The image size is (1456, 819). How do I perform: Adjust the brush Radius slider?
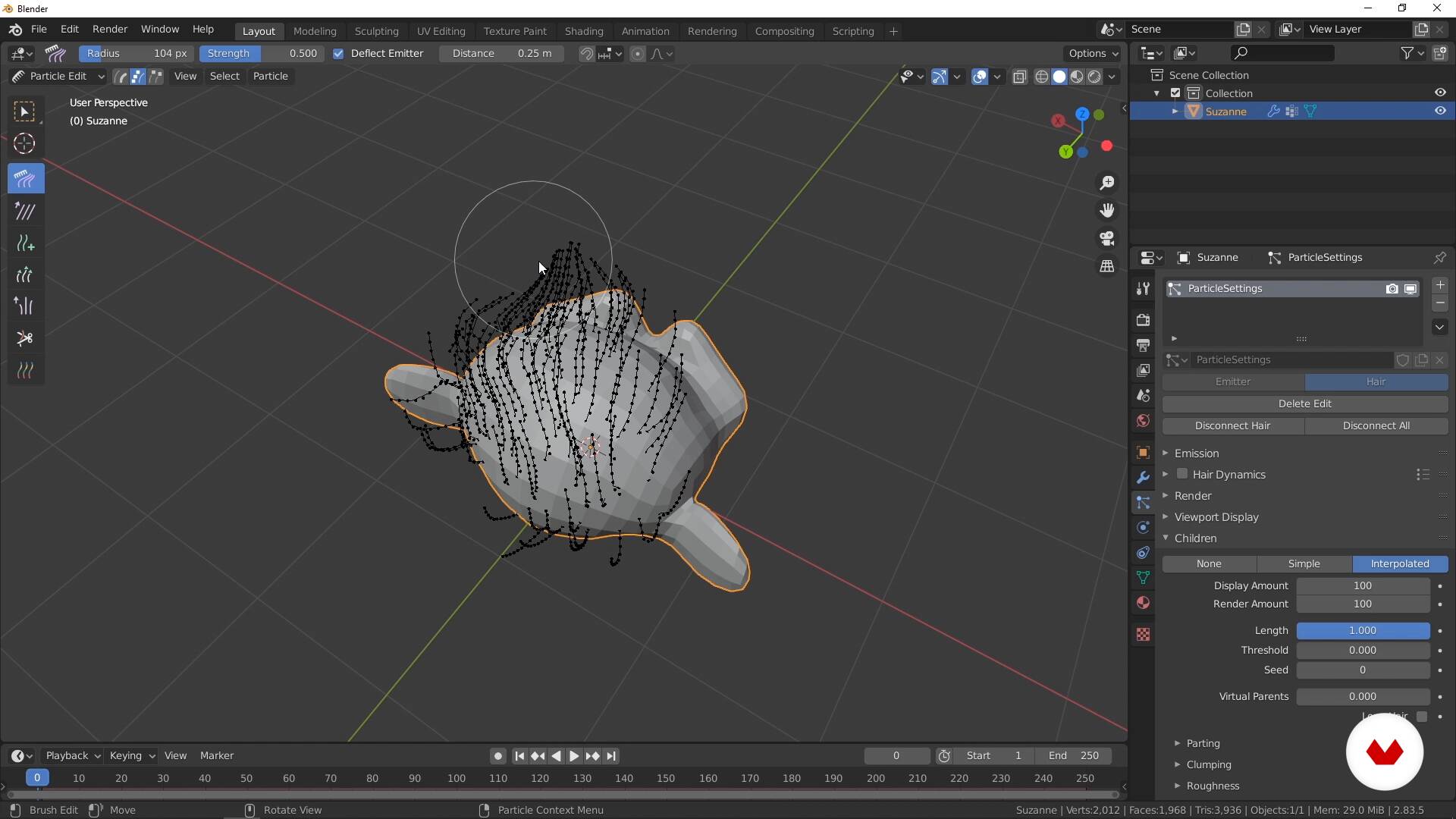(x=136, y=53)
